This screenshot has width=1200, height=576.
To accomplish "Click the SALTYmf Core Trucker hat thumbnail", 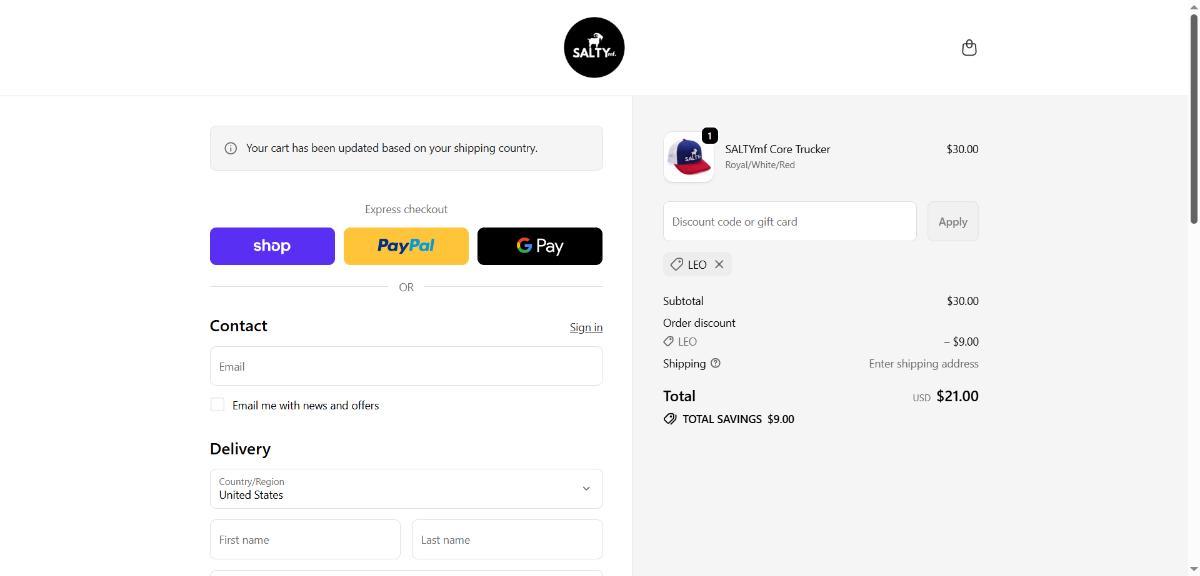I will point(689,157).
